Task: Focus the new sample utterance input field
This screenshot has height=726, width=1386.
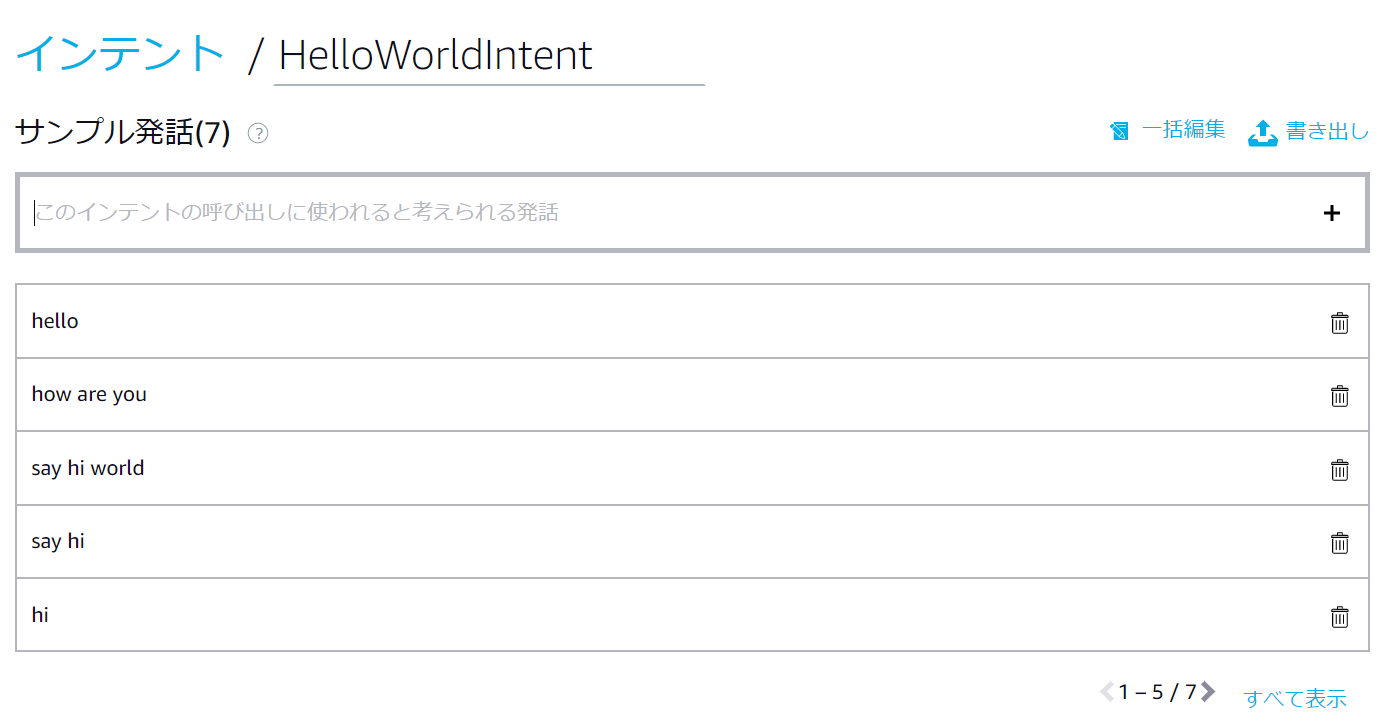Action: (670, 212)
